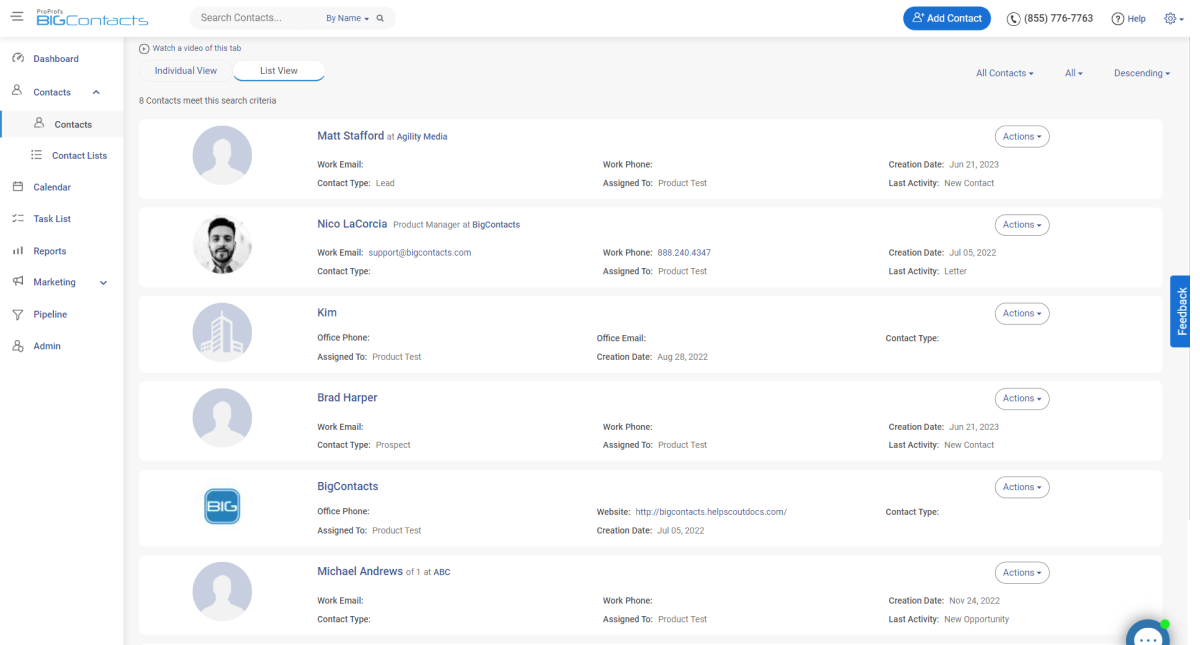Screen dimensions: 1200x645
Task: Click the Help question mark icon
Action: point(1118,19)
